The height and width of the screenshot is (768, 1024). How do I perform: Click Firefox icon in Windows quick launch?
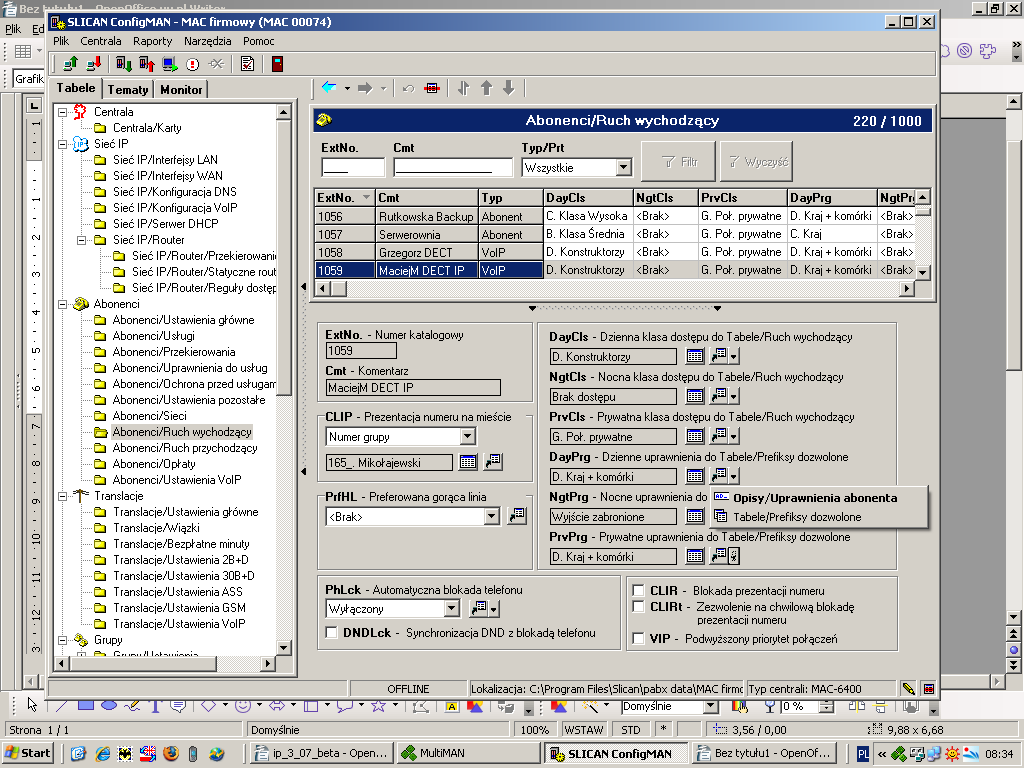click(171, 753)
